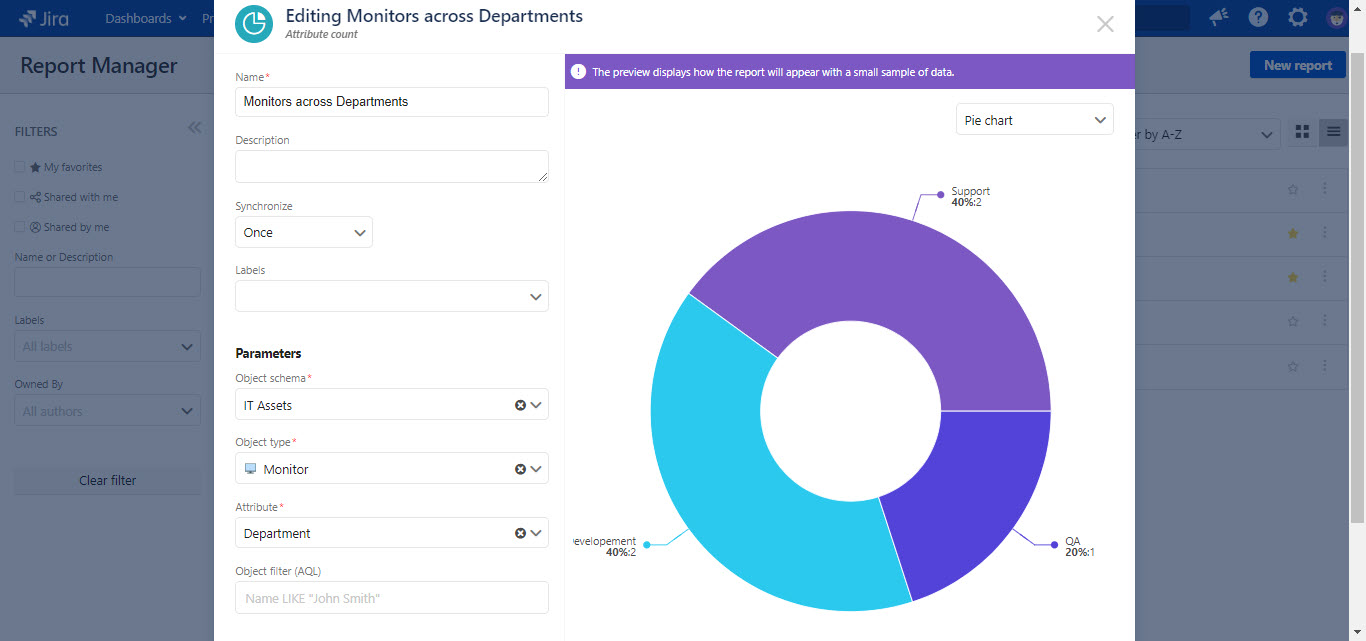
Task: Unfavorite the second starred report row
Action: [1292, 278]
